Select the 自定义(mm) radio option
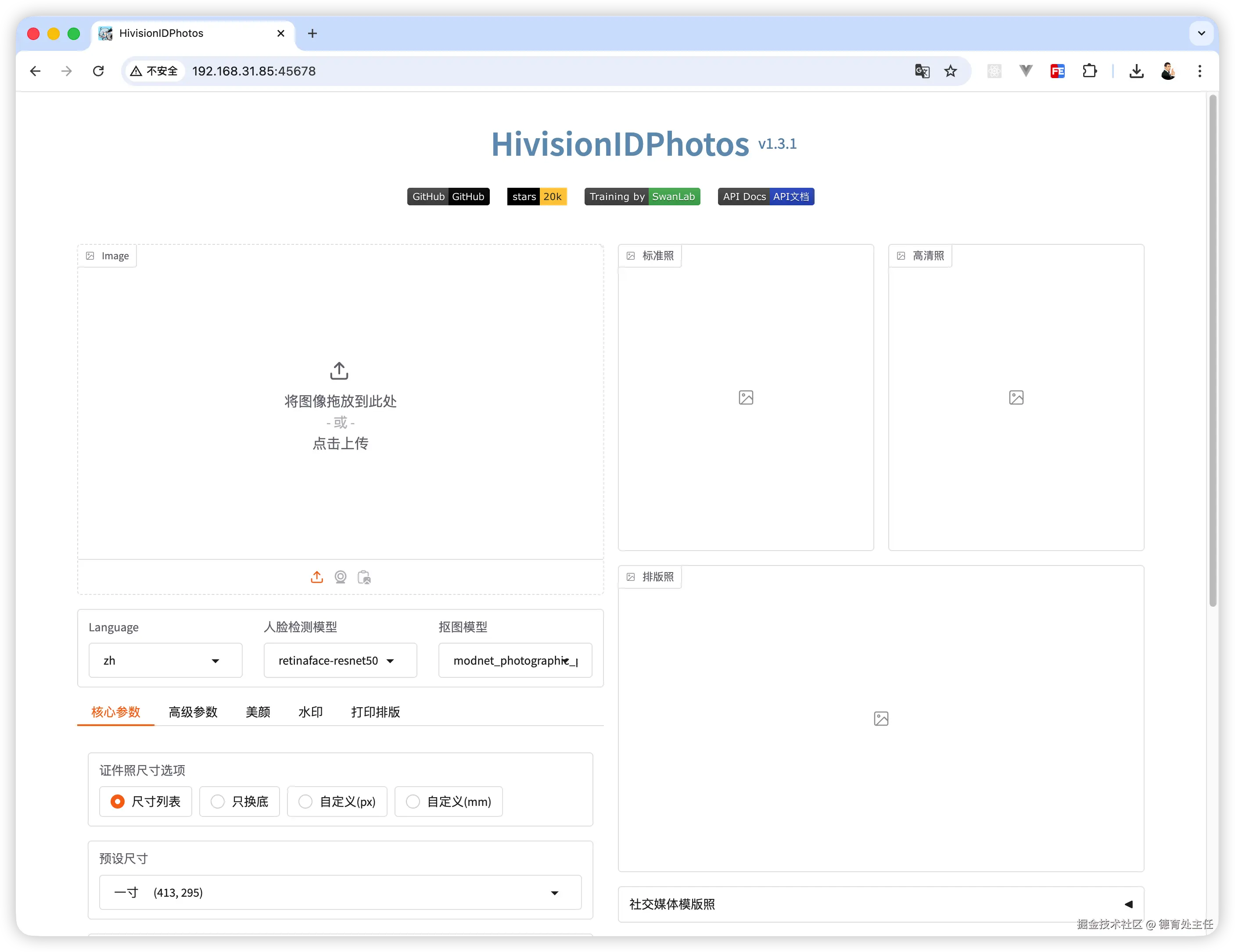This screenshot has width=1235, height=952. pyautogui.click(x=449, y=801)
